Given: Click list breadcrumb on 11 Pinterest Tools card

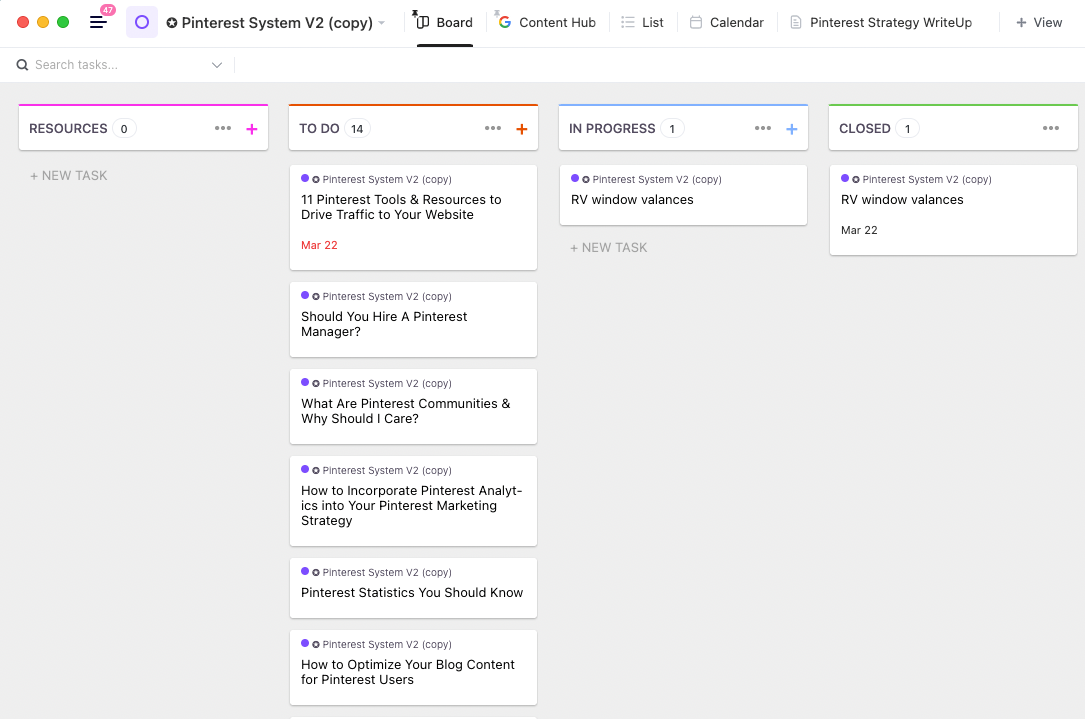Looking at the screenshot, I should pos(387,179).
